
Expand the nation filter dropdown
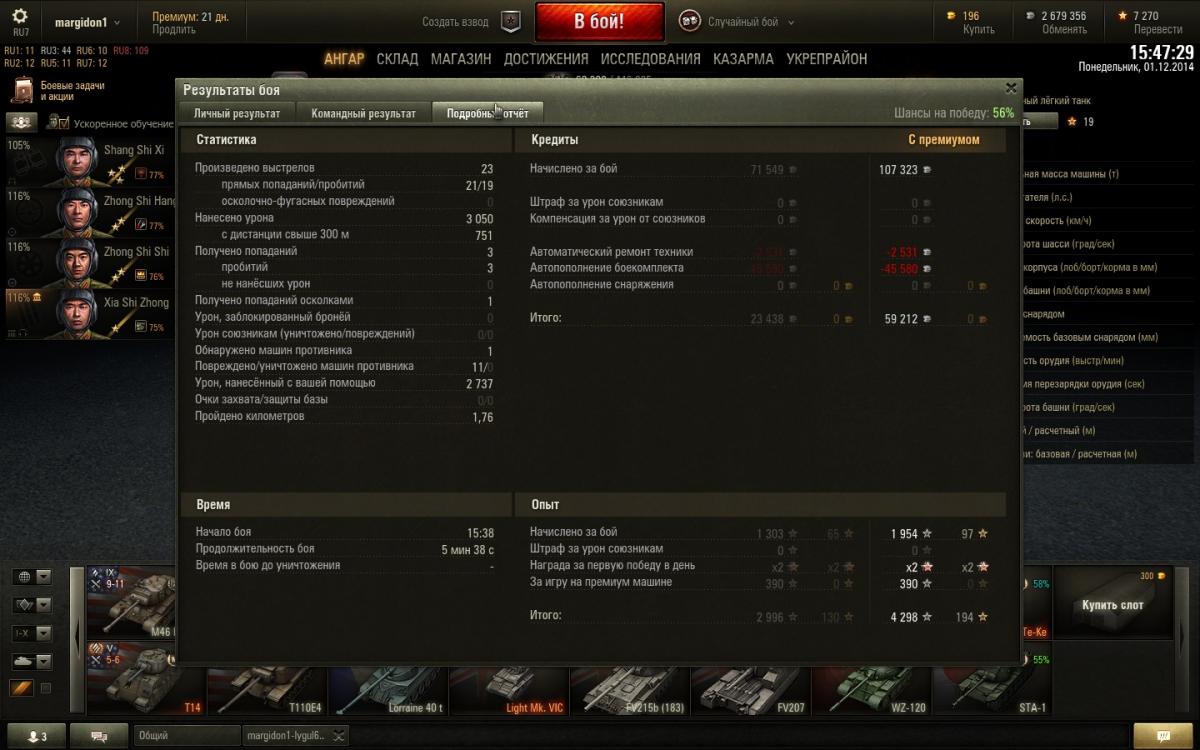point(31,577)
